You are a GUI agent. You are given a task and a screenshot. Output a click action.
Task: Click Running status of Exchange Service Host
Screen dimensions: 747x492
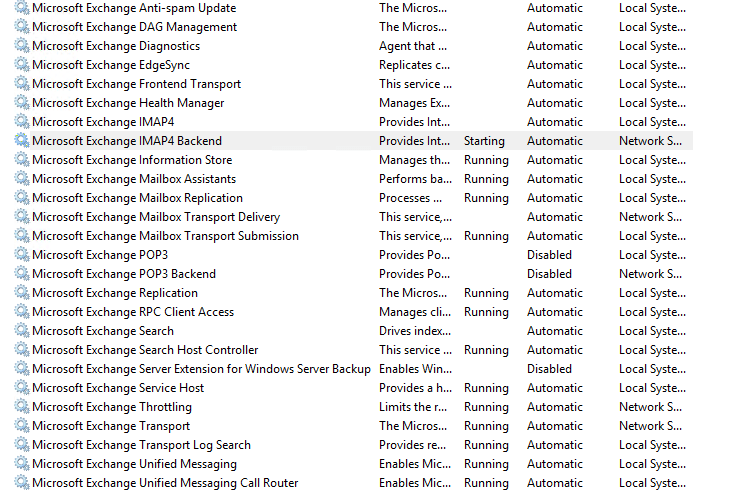click(486, 388)
